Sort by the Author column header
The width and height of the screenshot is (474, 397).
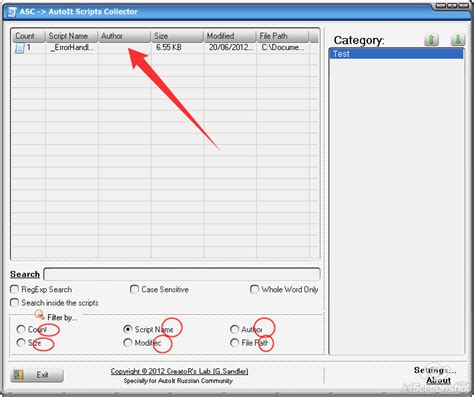(x=124, y=36)
